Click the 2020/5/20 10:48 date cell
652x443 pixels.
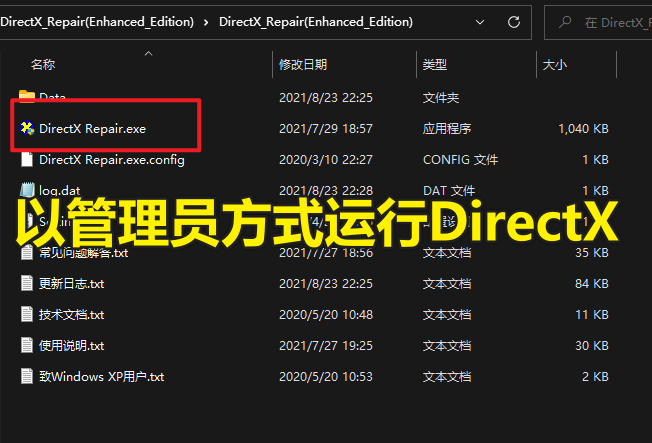tap(326, 315)
